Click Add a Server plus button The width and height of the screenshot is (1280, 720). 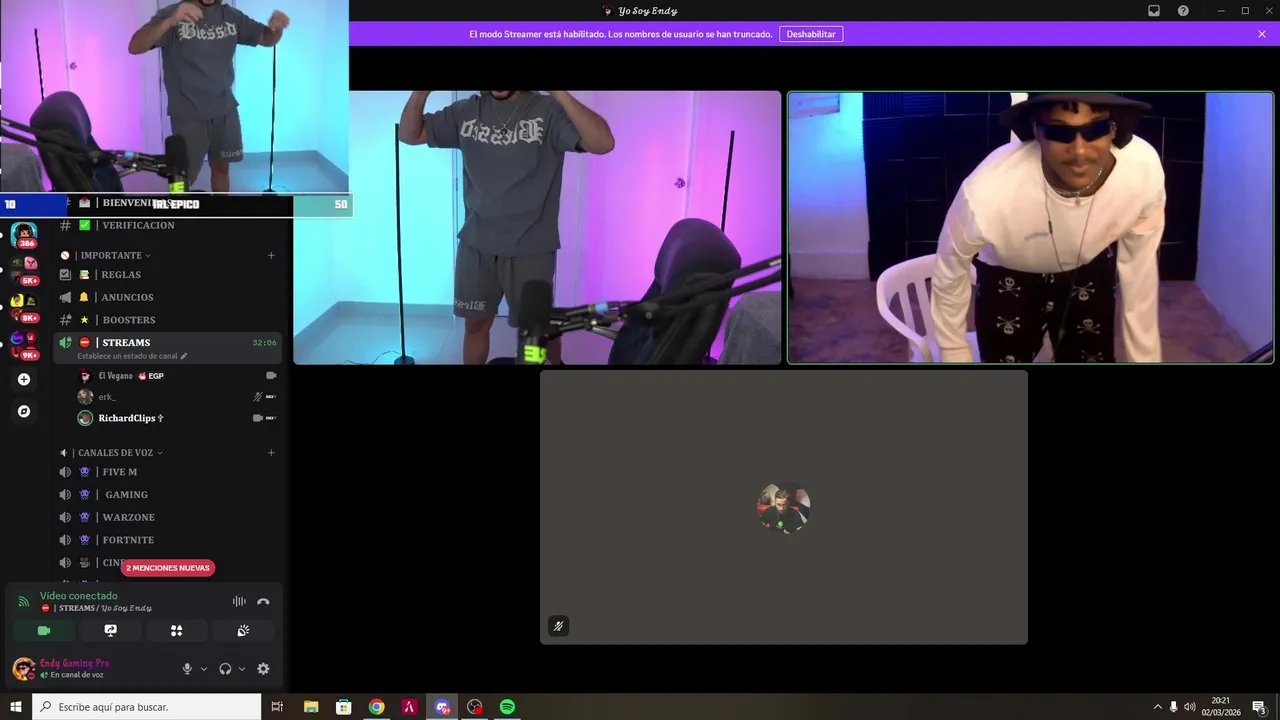pos(24,379)
